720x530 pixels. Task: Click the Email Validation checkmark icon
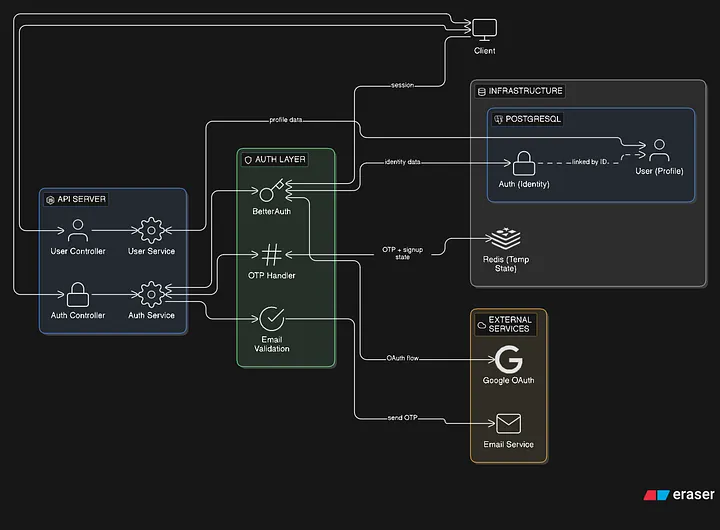[x=272, y=319]
